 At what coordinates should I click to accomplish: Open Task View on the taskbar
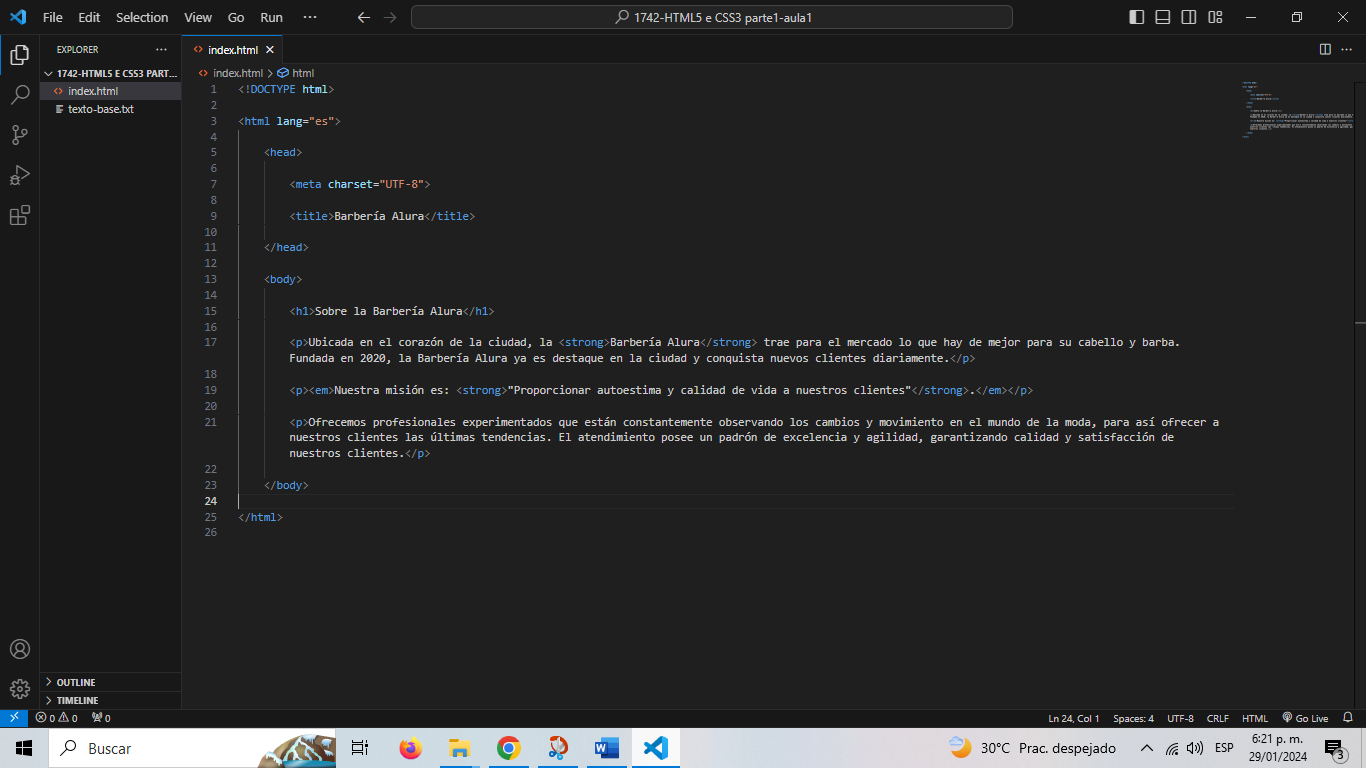click(360, 748)
